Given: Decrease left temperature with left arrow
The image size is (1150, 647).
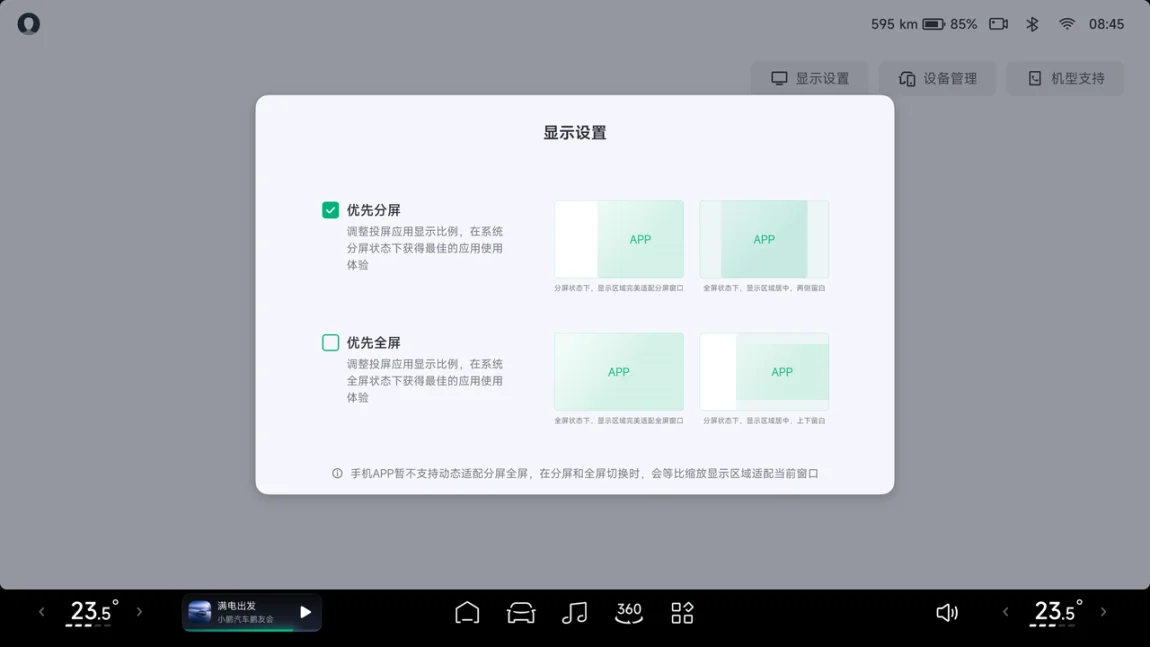Looking at the screenshot, I should pos(42,612).
